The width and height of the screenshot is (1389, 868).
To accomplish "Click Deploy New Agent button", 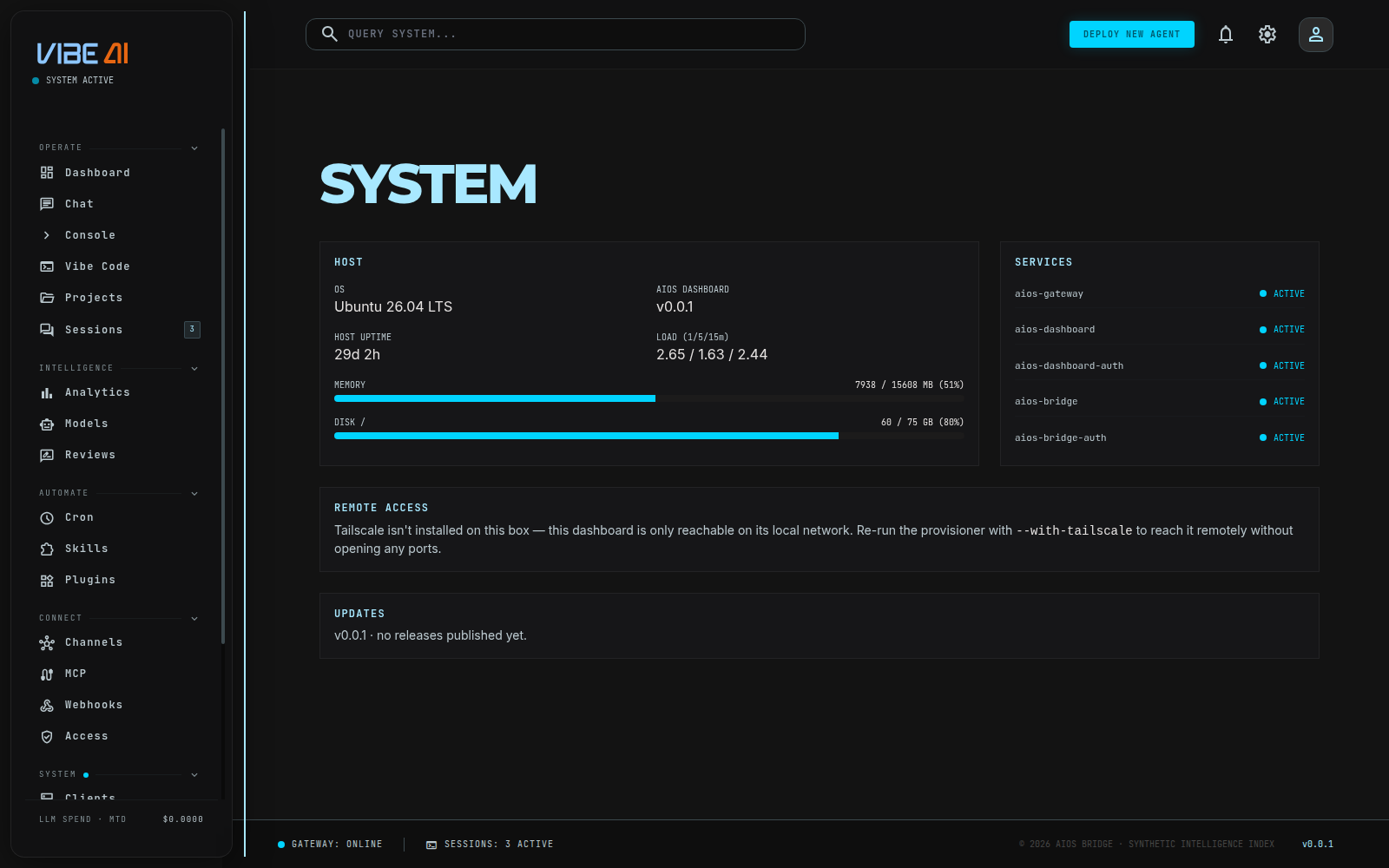I will 1132,34.
